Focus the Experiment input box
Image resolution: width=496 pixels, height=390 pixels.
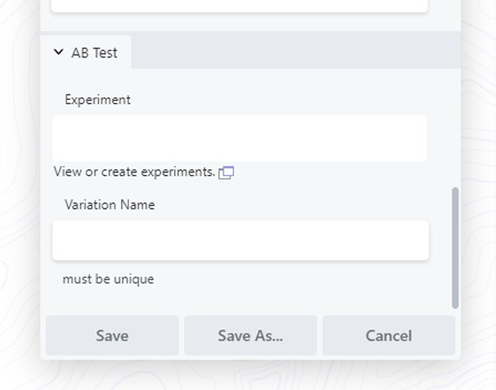(239, 139)
